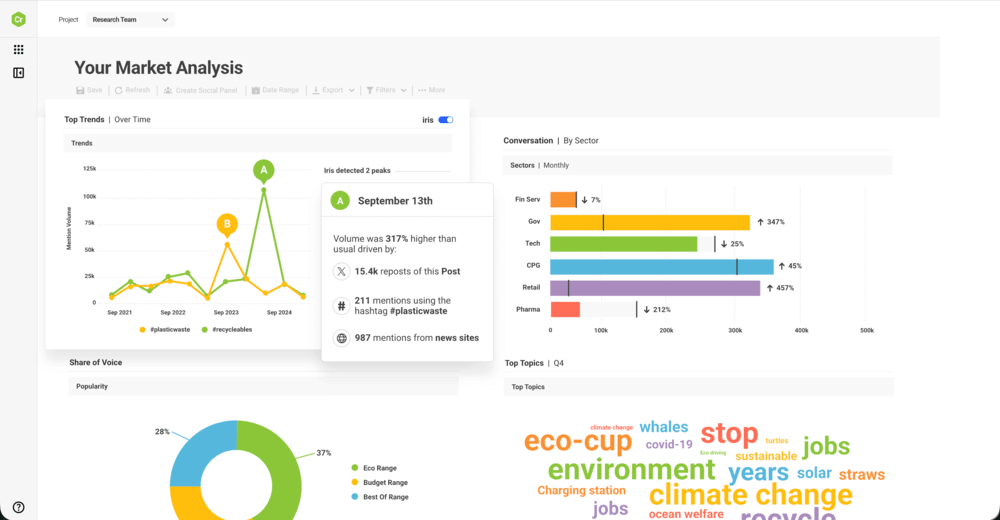Open the Research Team project dropdown

point(130,20)
